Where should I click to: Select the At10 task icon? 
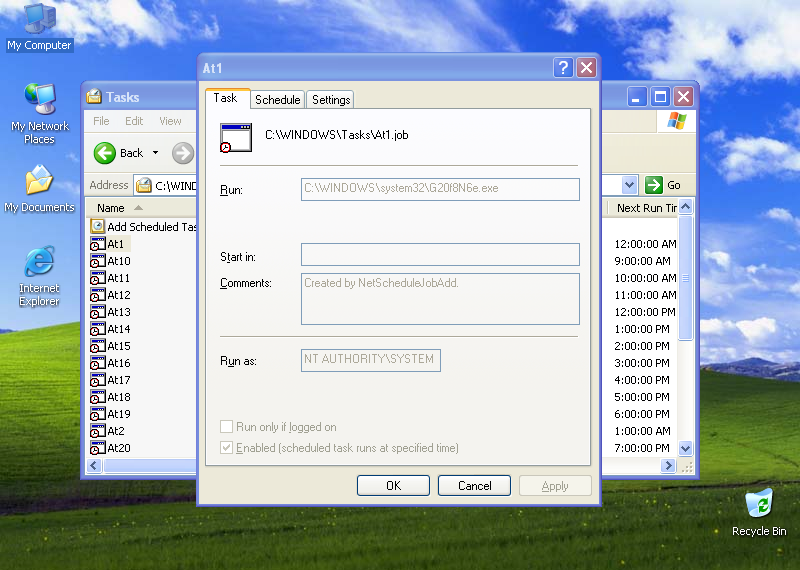click(97, 261)
